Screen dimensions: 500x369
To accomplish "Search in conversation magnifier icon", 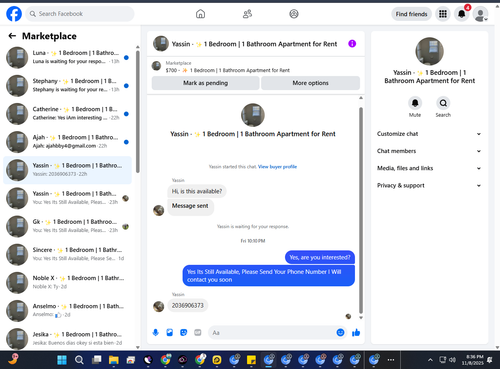I will pyautogui.click(x=443, y=103).
